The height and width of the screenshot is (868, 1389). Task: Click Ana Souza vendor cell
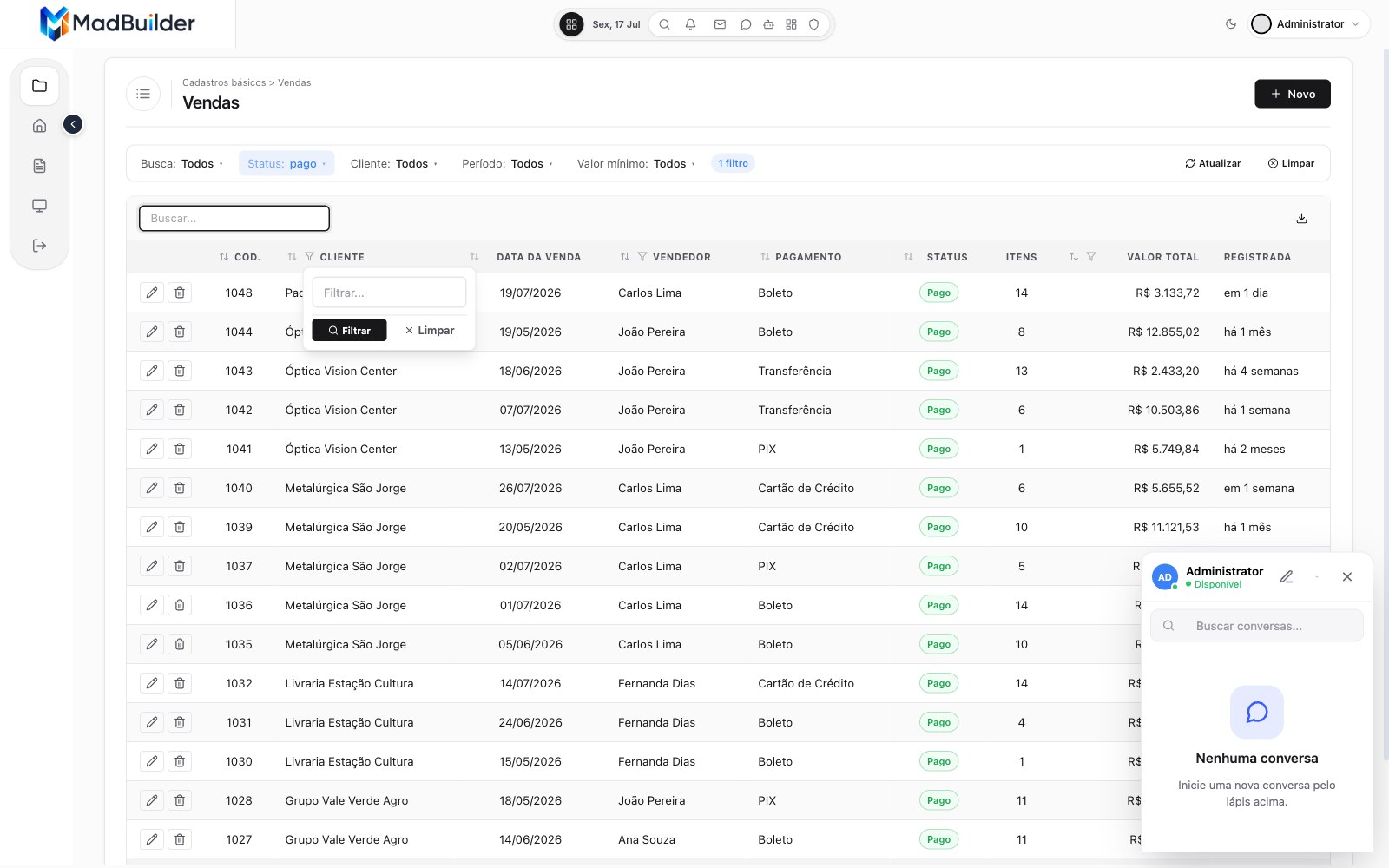point(646,839)
